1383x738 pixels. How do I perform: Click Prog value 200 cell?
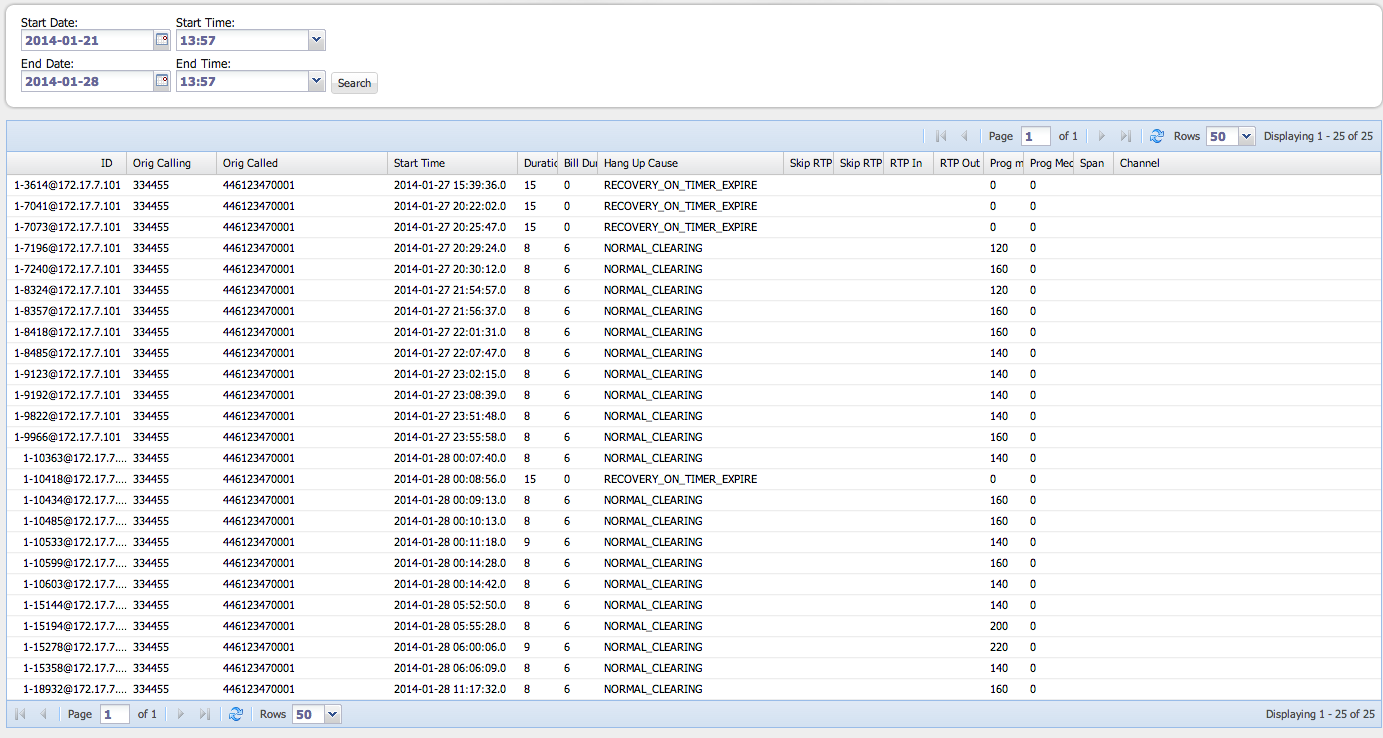point(999,626)
